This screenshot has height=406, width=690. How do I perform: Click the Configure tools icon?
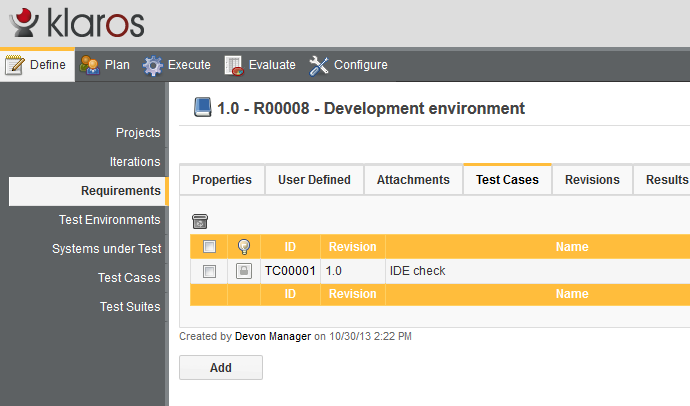[319, 65]
